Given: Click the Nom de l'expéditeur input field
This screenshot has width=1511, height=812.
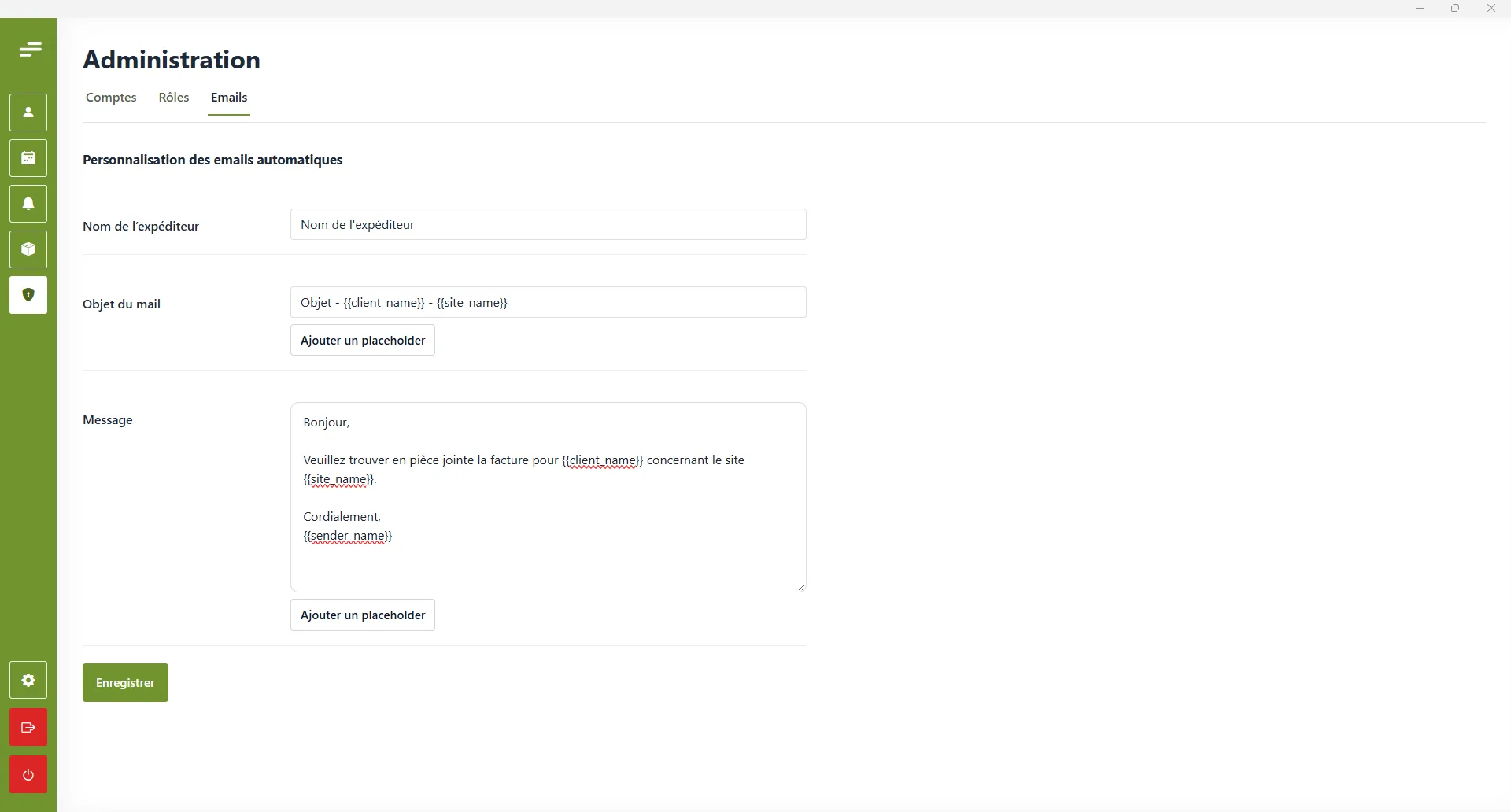Looking at the screenshot, I should (x=548, y=224).
